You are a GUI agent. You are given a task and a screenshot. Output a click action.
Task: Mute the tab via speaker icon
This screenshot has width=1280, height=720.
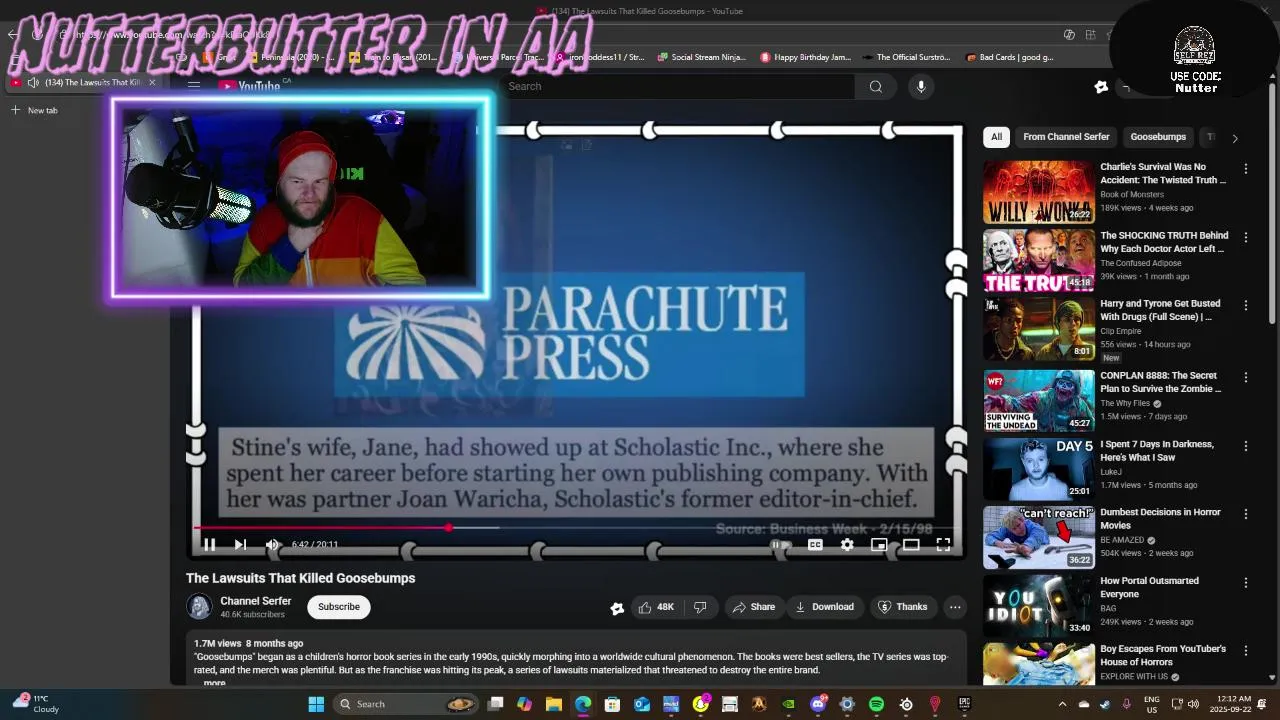pyautogui.click(x=33, y=82)
